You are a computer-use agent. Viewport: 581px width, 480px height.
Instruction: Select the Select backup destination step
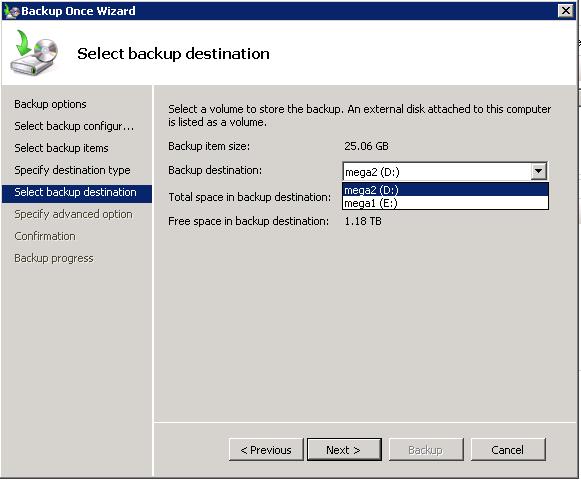pos(77,193)
